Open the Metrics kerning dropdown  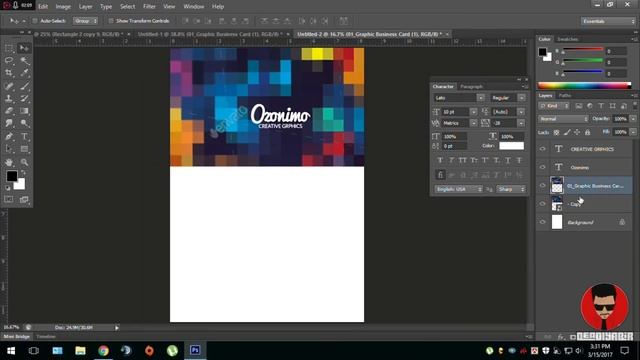pyautogui.click(x=473, y=123)
